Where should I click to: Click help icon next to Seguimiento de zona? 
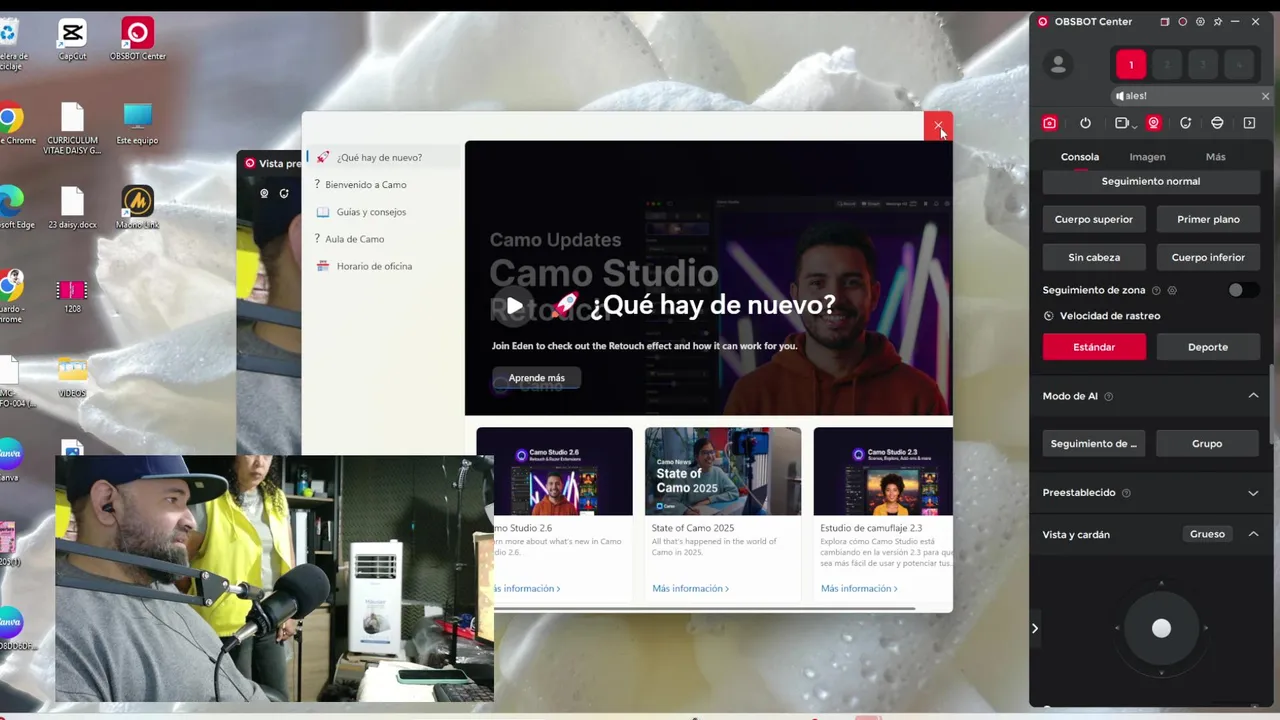(1156, 290)
